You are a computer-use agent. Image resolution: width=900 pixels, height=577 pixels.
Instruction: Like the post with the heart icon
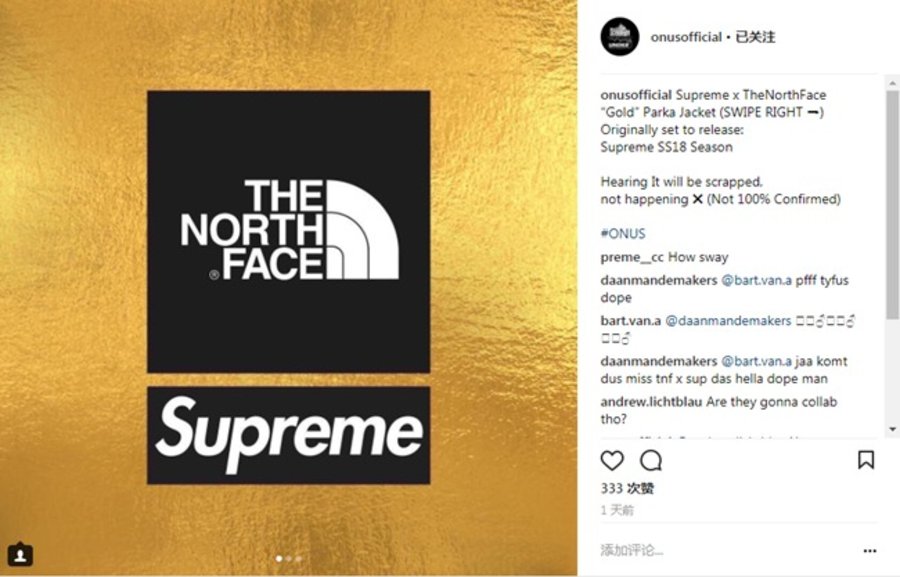[612, 460]
